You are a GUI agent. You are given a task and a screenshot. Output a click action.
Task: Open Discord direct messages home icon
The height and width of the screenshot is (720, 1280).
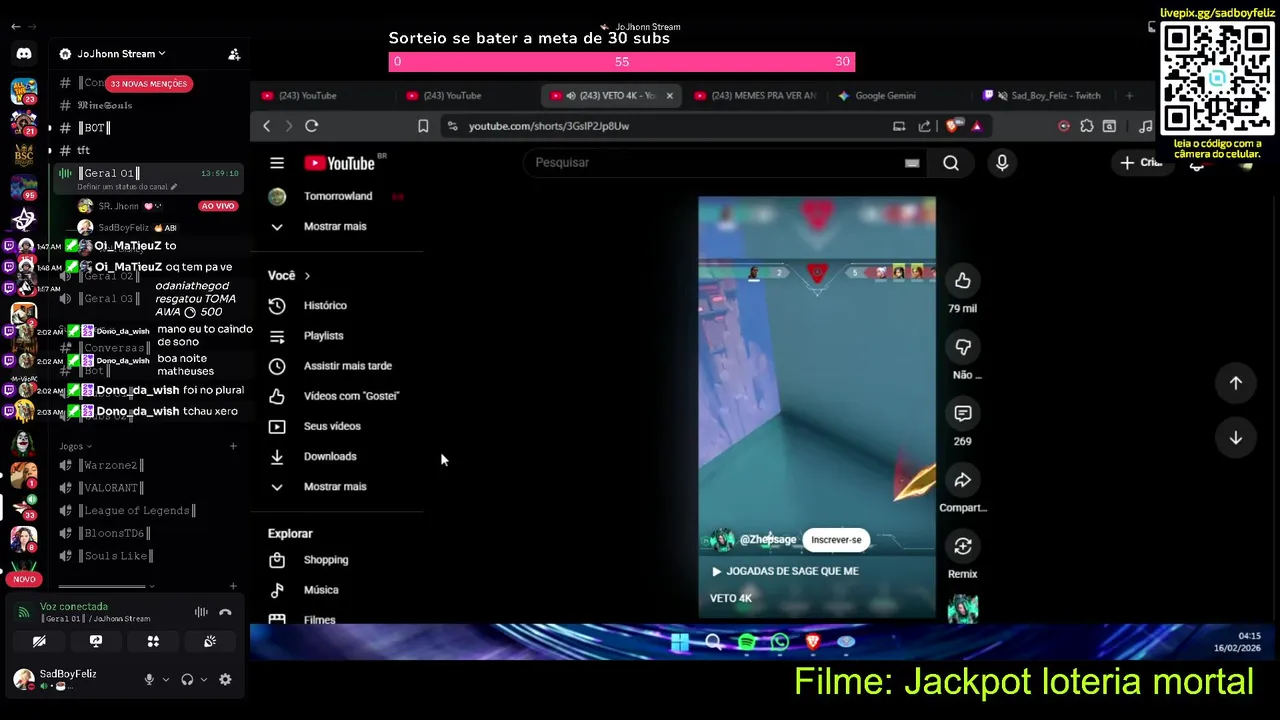(x=24, y=54)
